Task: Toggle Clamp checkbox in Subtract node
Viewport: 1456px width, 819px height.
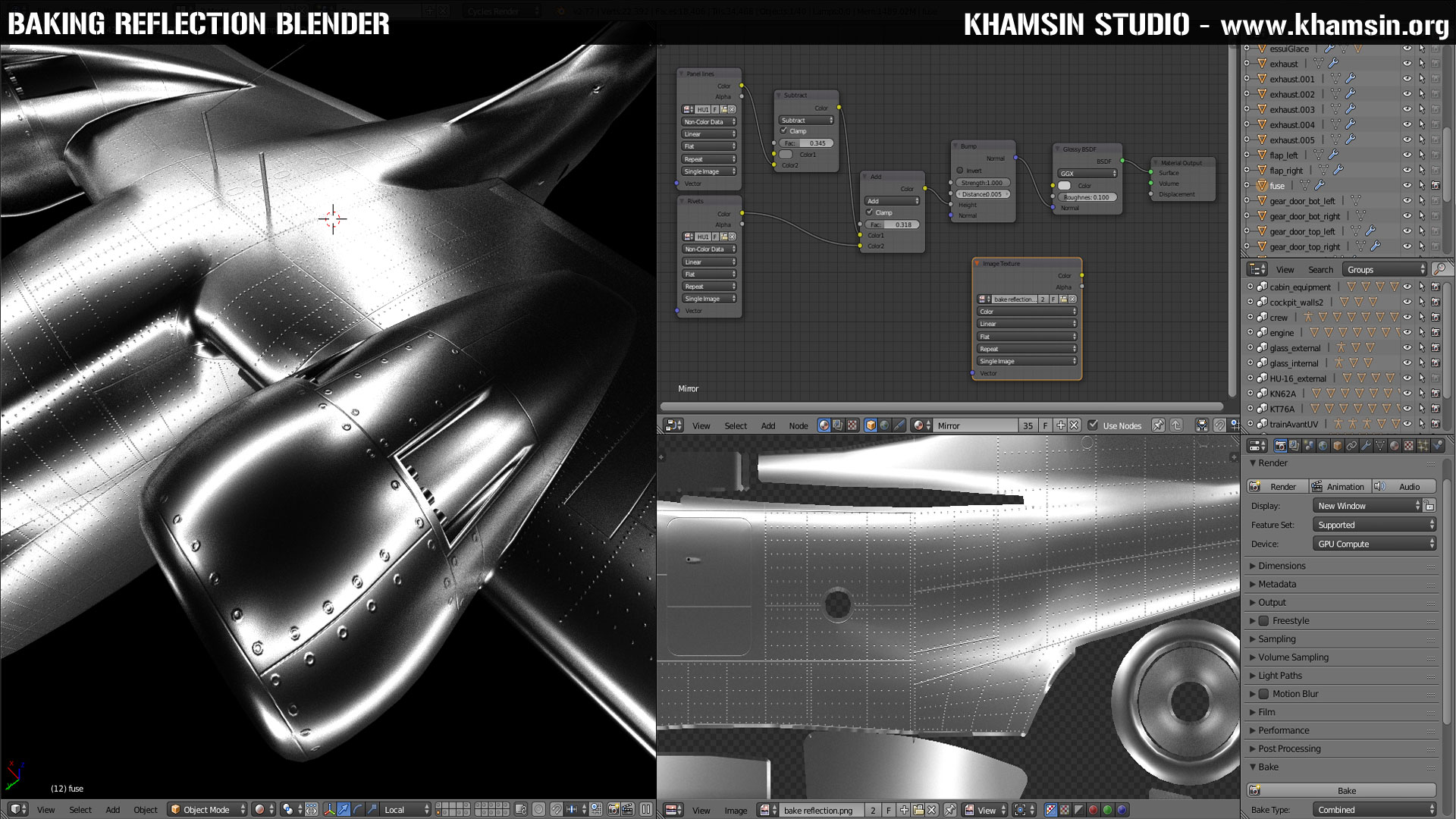Action: tap(784, 130)
